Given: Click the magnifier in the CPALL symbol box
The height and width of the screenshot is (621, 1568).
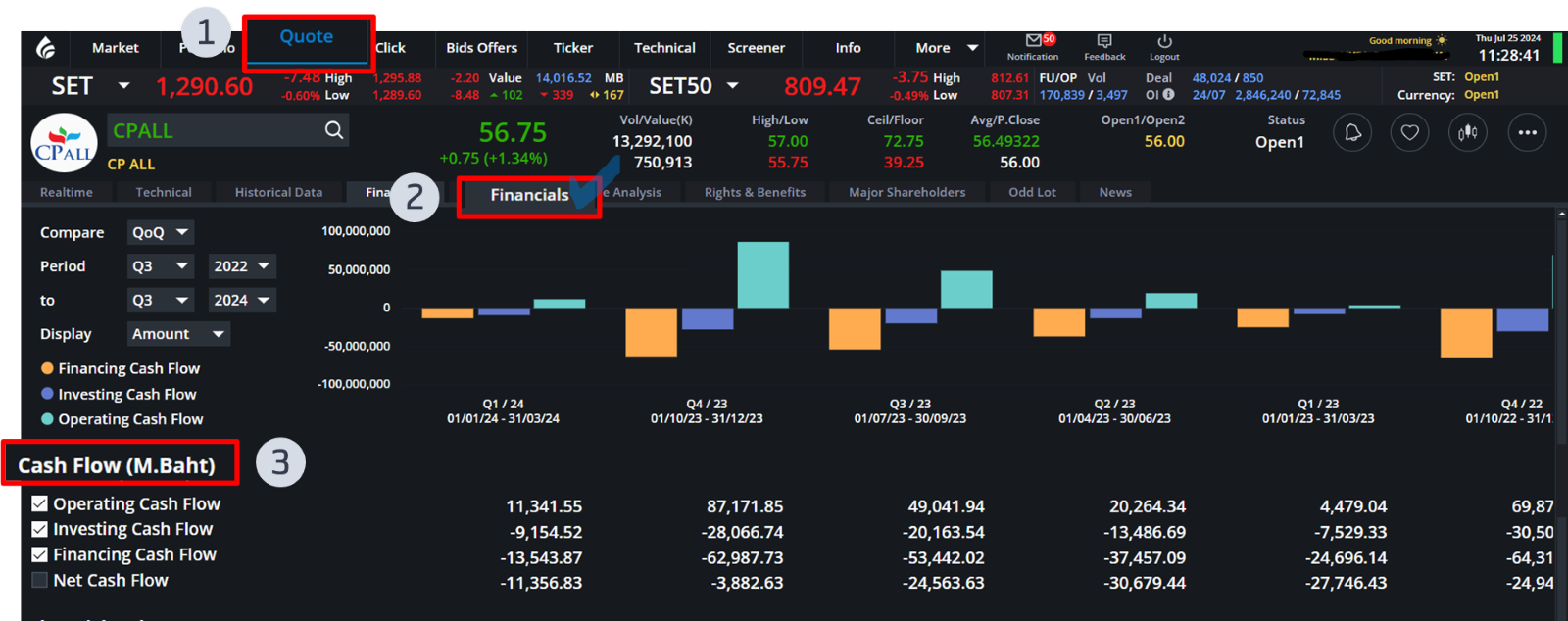Looking at the screenshot, I should click(334, 130).
